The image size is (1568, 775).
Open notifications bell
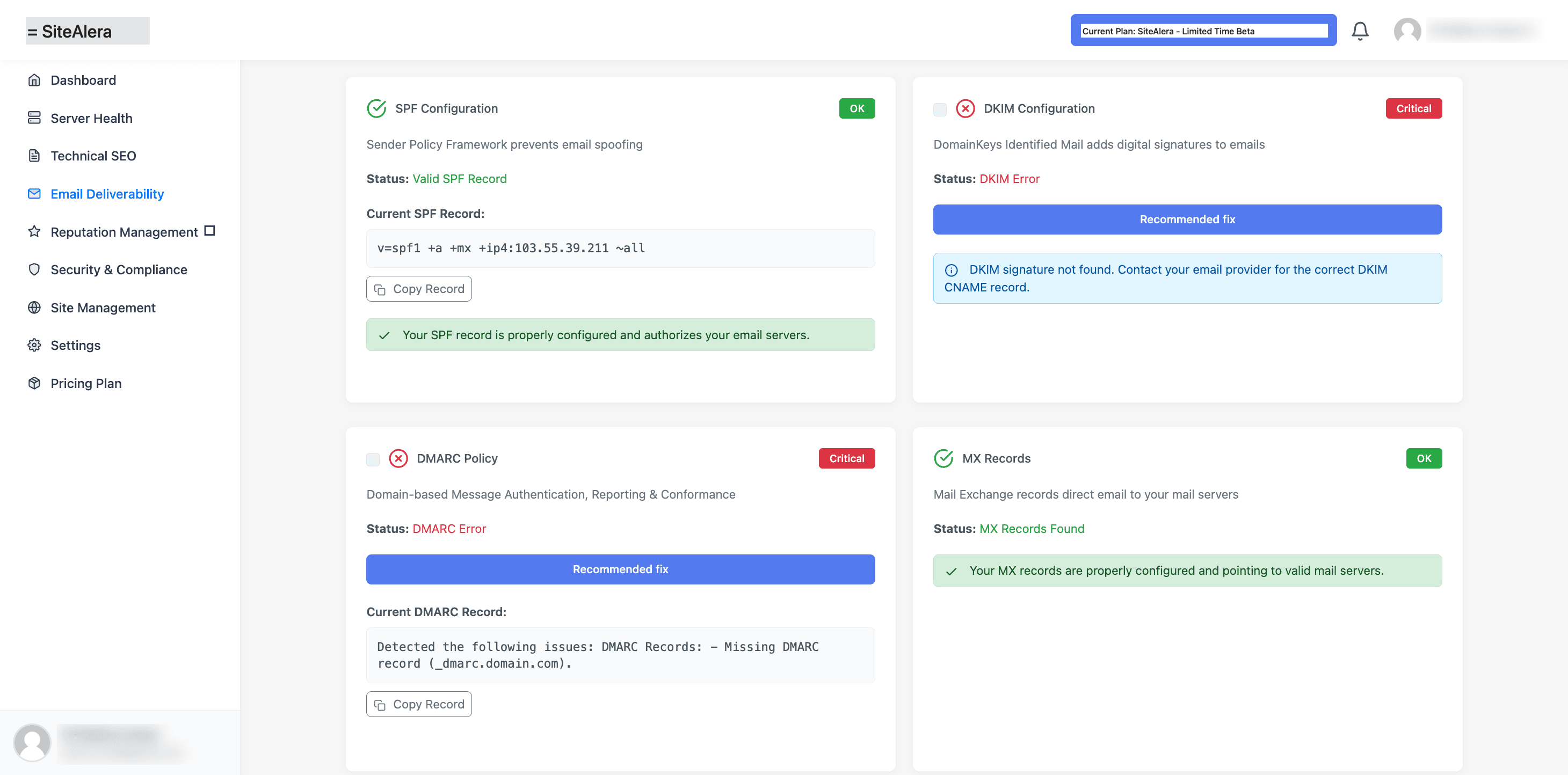1360,31
